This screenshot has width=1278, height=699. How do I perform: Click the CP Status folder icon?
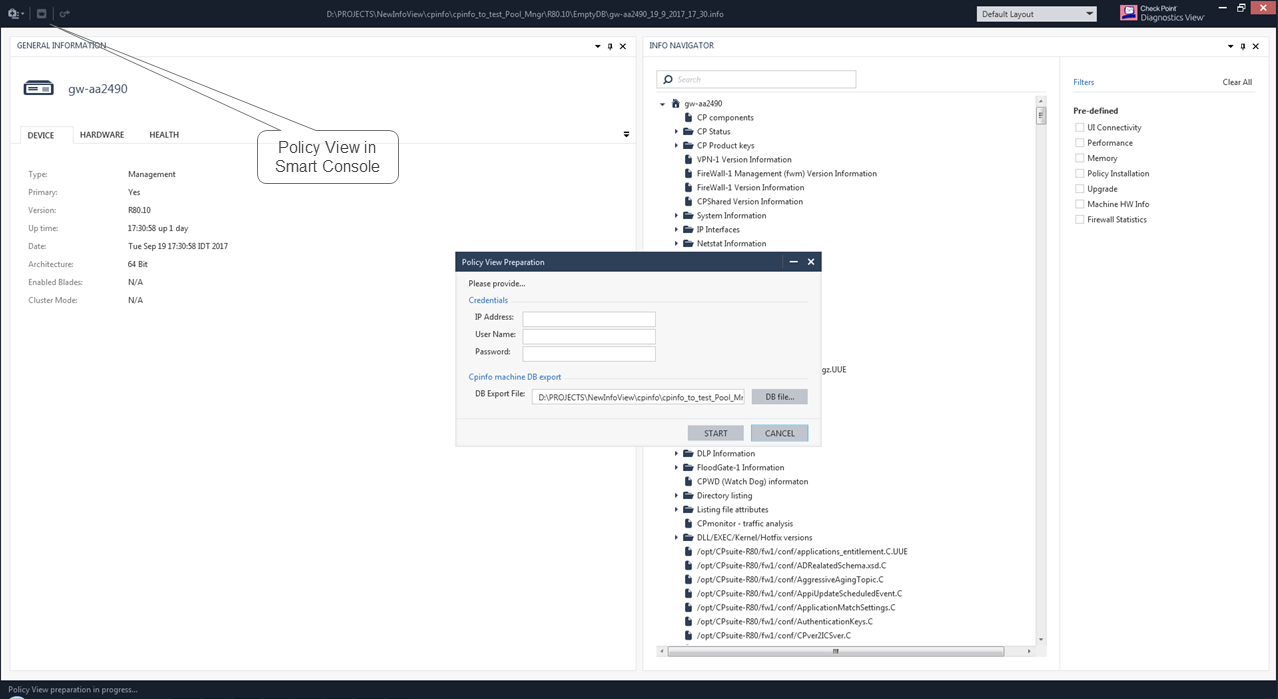(x=688, y=131)
